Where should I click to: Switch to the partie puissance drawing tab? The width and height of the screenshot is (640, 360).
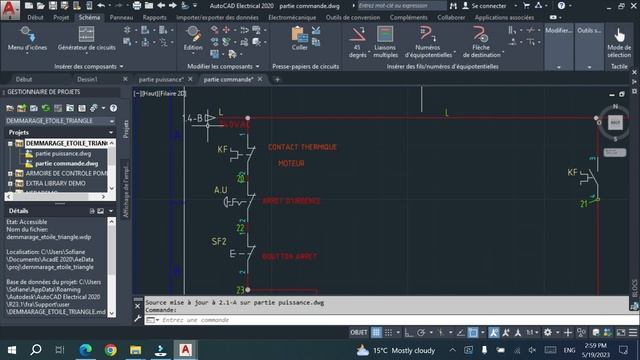point(161,79)
